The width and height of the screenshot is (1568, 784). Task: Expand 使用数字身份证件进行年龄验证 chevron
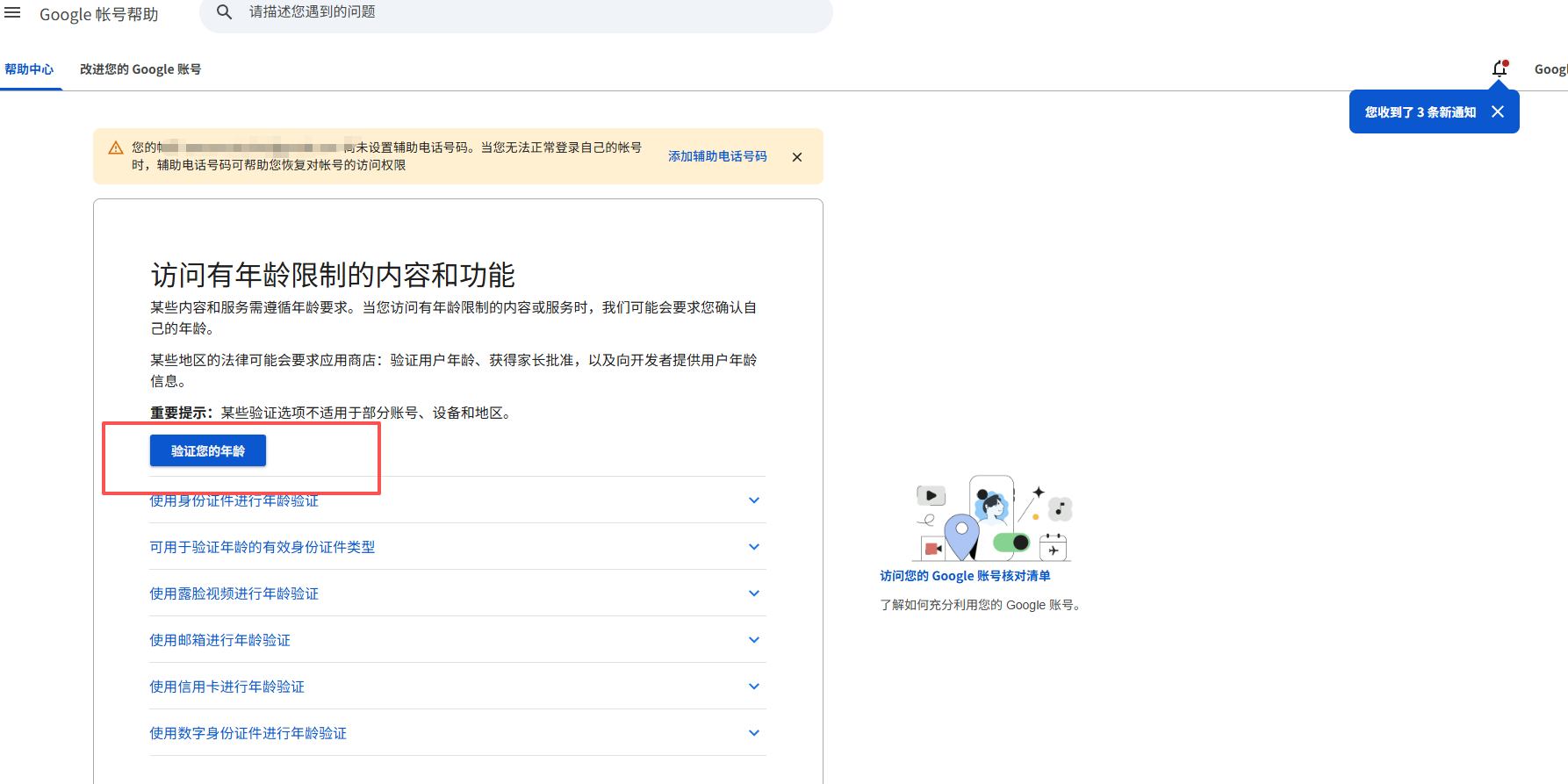point(754,733)
